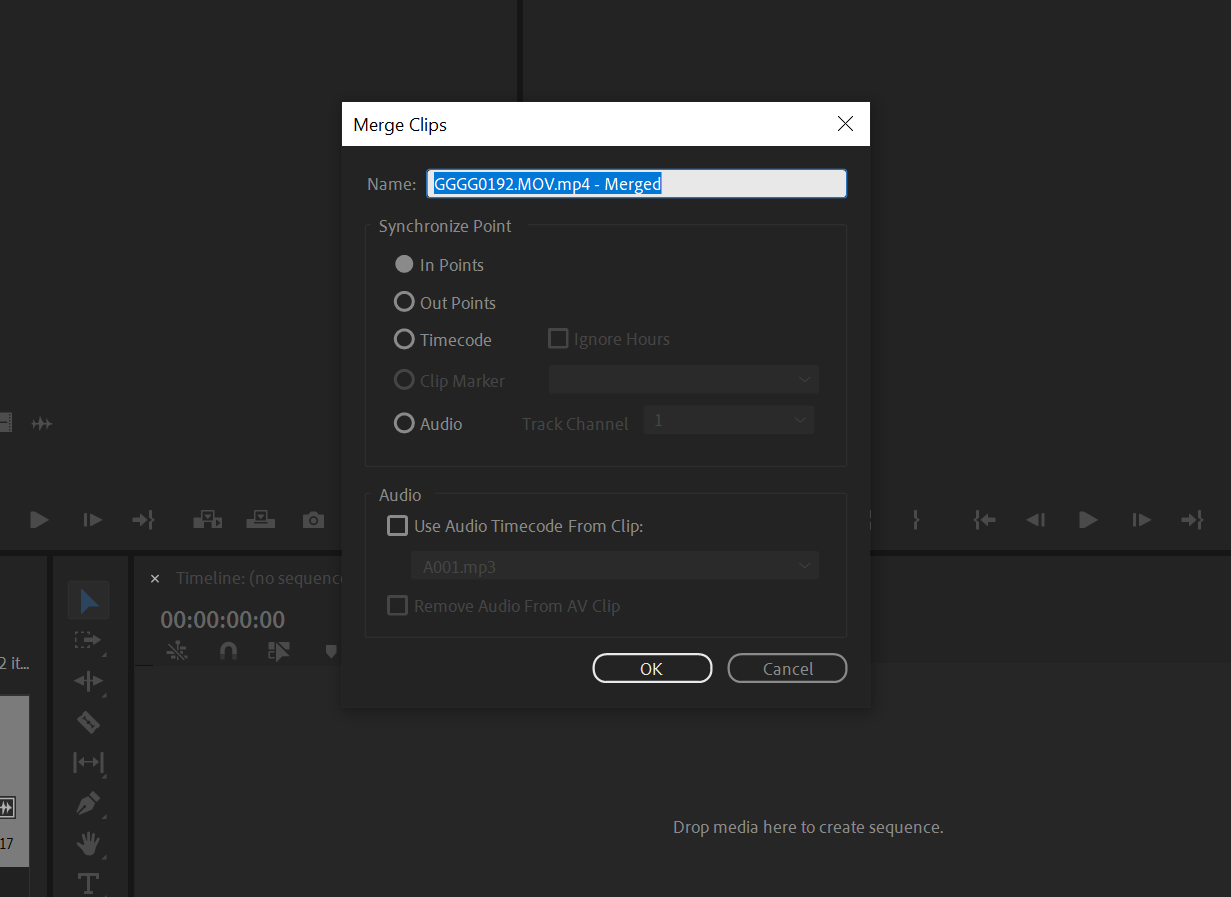The width and height of the screenshot is (1231, 897).
Task: Select the Pen tool
Action: pyautogui.click(x=89, y=803)
